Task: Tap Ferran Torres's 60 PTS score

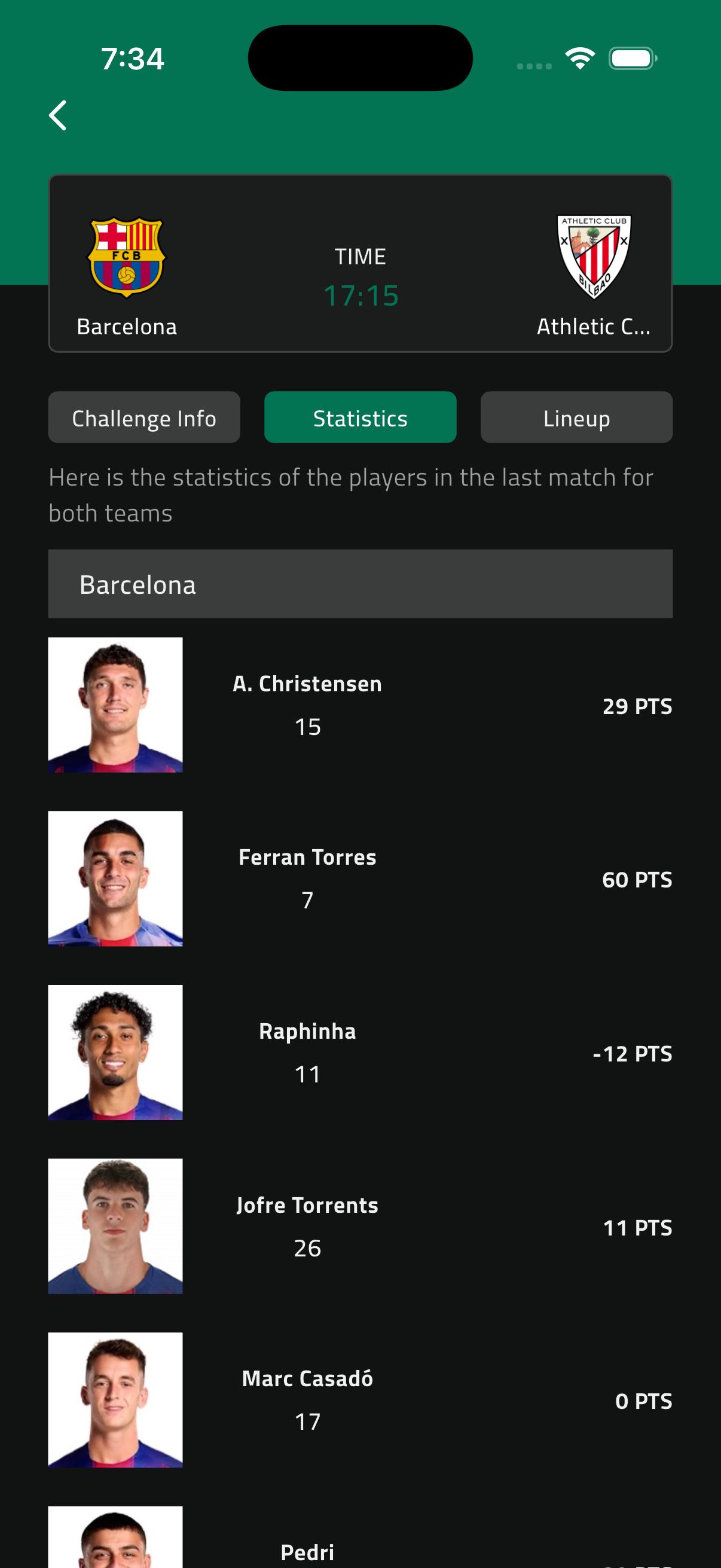Action: 637,880
